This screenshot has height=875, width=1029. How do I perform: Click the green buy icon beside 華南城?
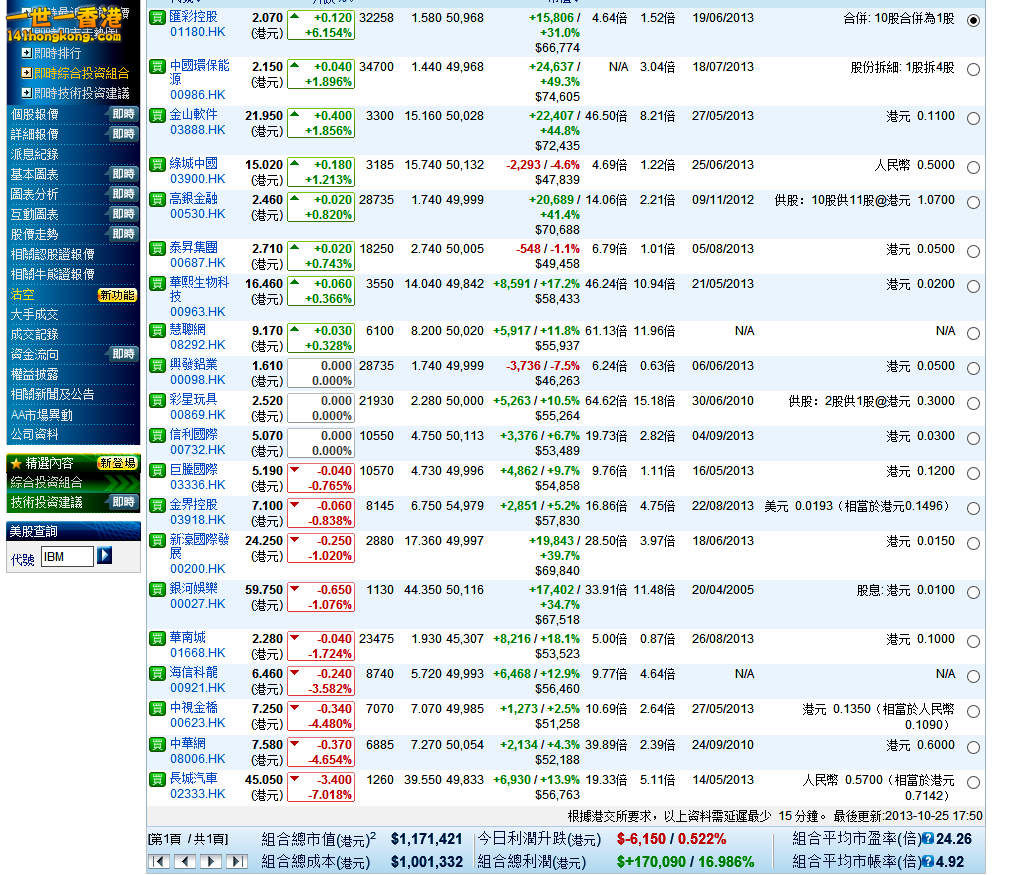[157, 638]
